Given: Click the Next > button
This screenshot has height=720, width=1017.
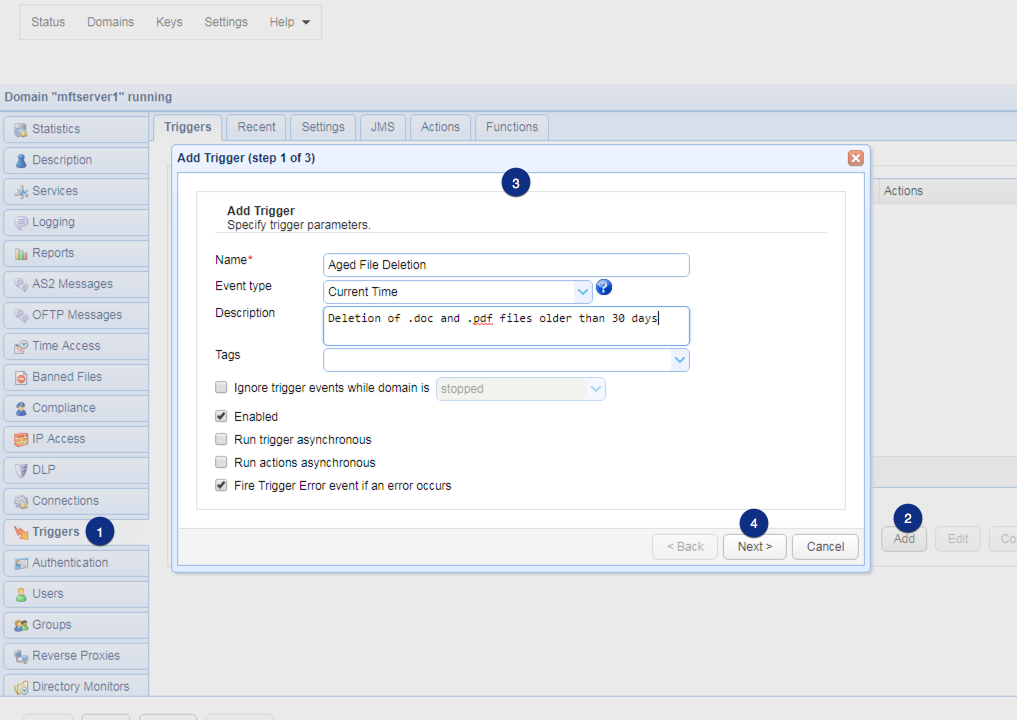Looking at the screenshot, I should [754, 547].
